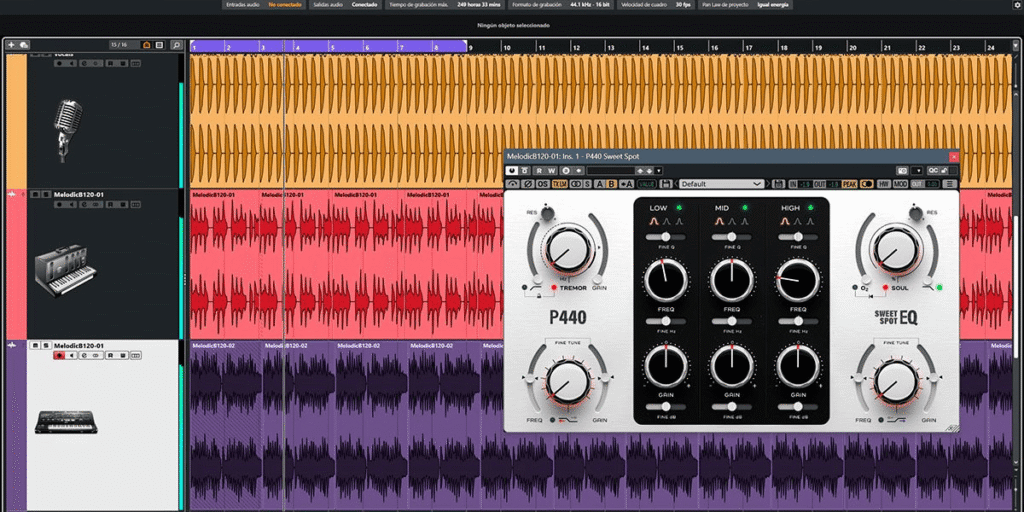Viewport: 1024px width, 512px height.
Task: Click the OS oversampling button
Action: [x=542, y=184]
